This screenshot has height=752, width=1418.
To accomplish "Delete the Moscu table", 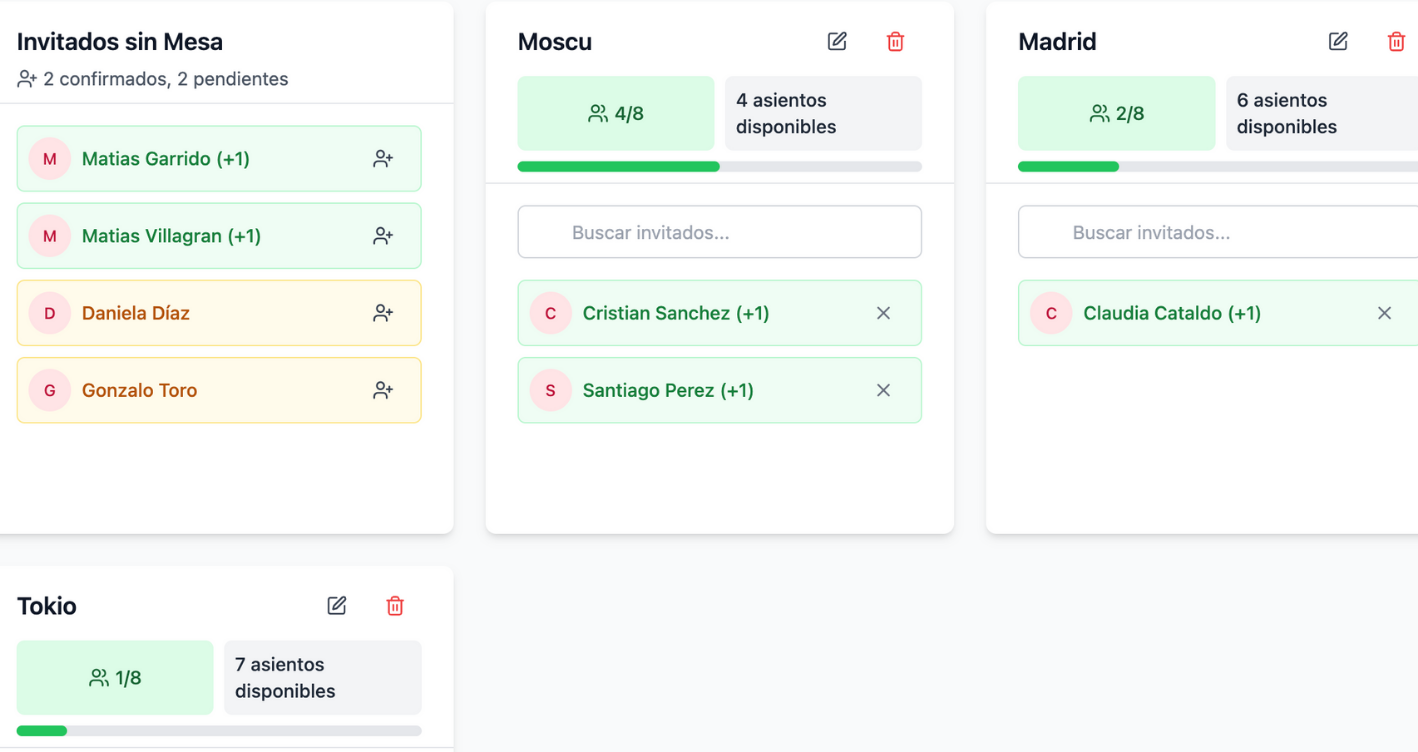I will point(895,41).
